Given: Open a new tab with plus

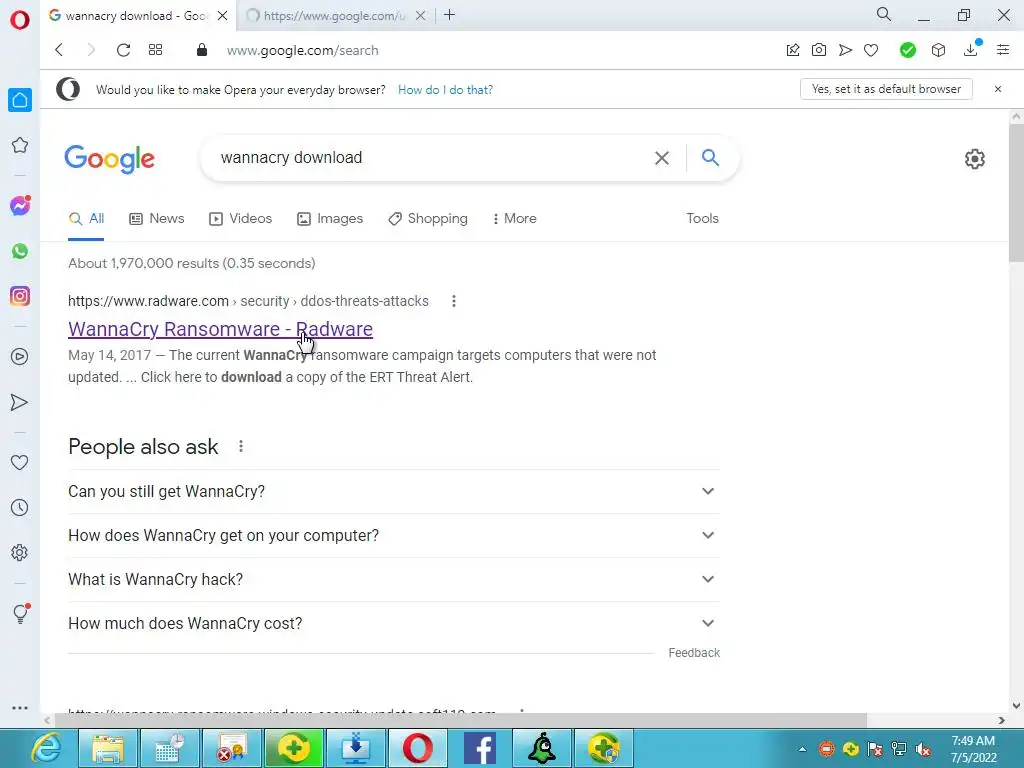Looking at the screenshot, I should pos(449,15).
